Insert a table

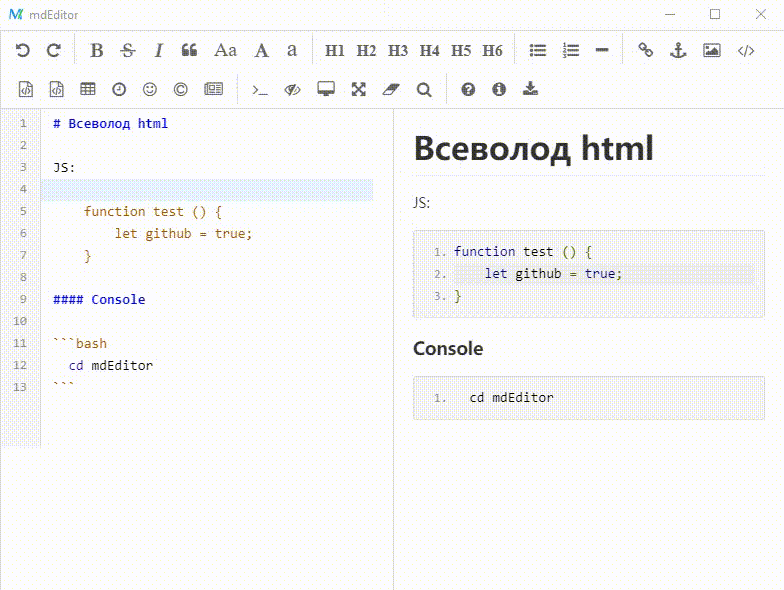[88, 89]
